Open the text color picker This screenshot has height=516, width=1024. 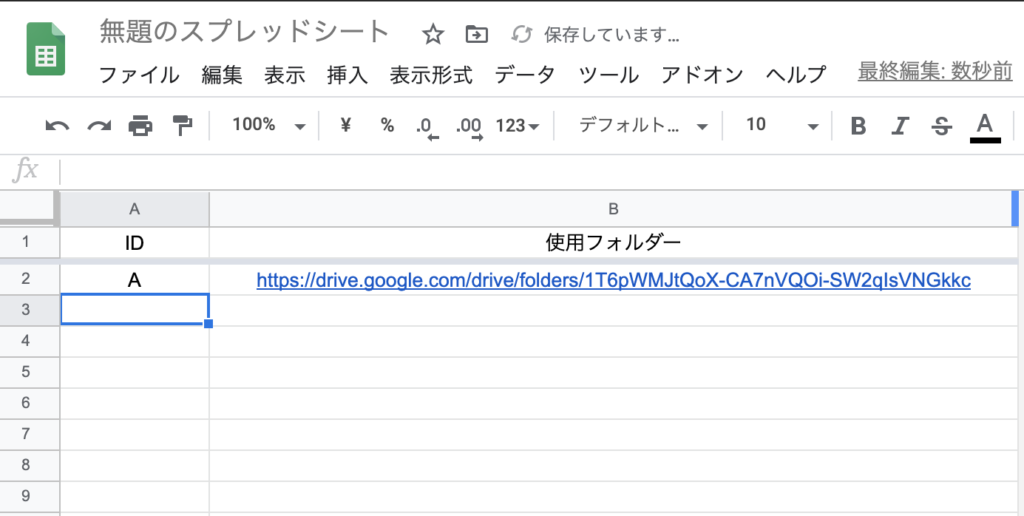984,125
